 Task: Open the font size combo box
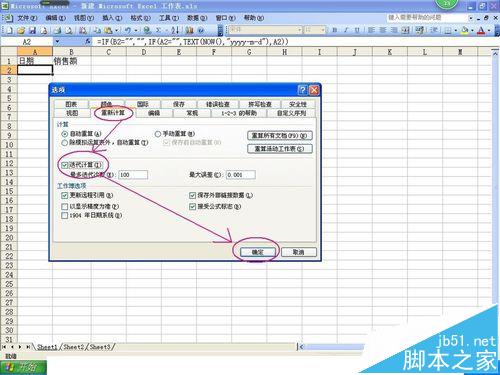(x=314, y=30)
